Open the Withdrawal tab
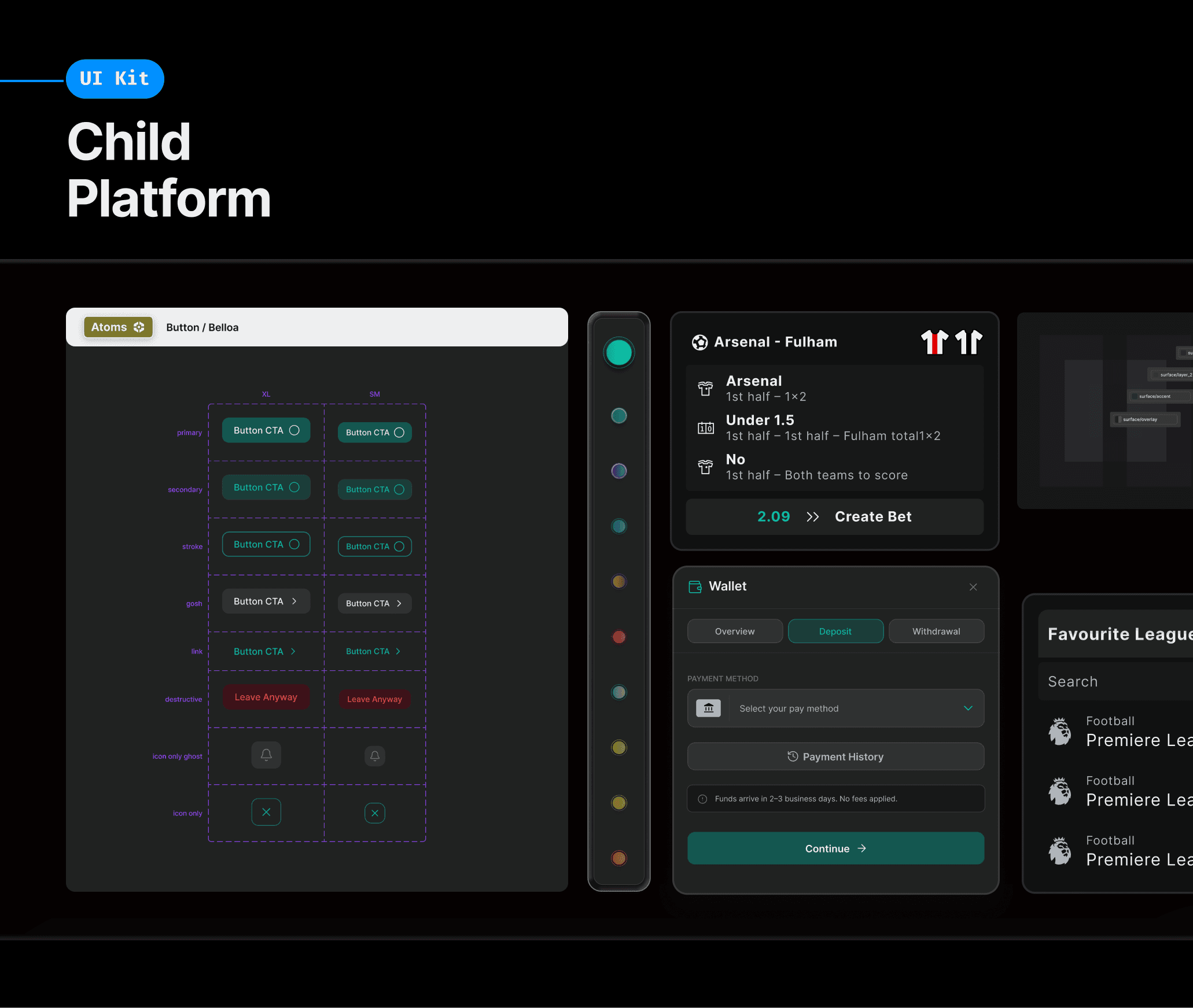 936,631
